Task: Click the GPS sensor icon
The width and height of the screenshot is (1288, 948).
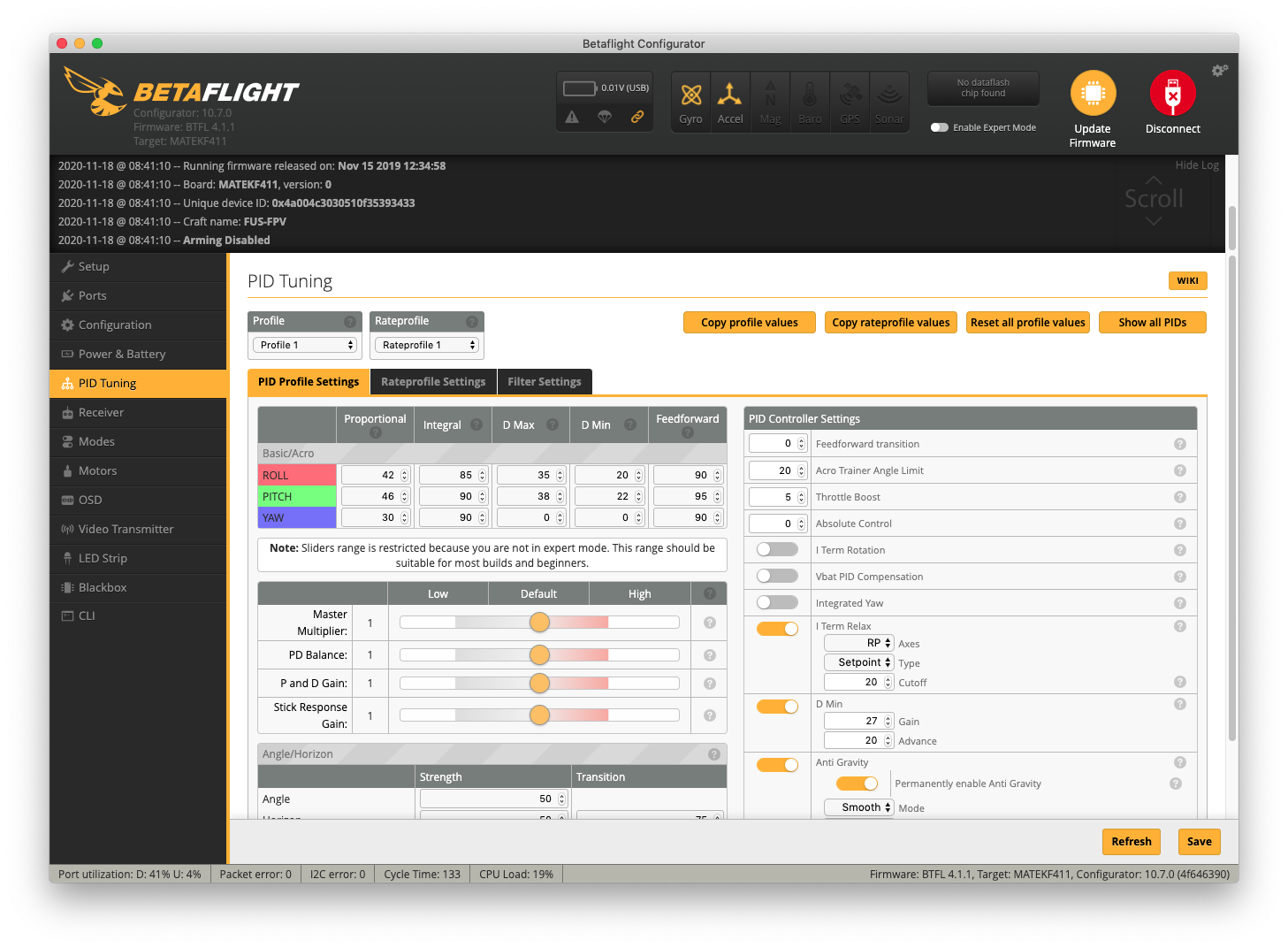Action: pyautogui.click(x=850, y=102)
